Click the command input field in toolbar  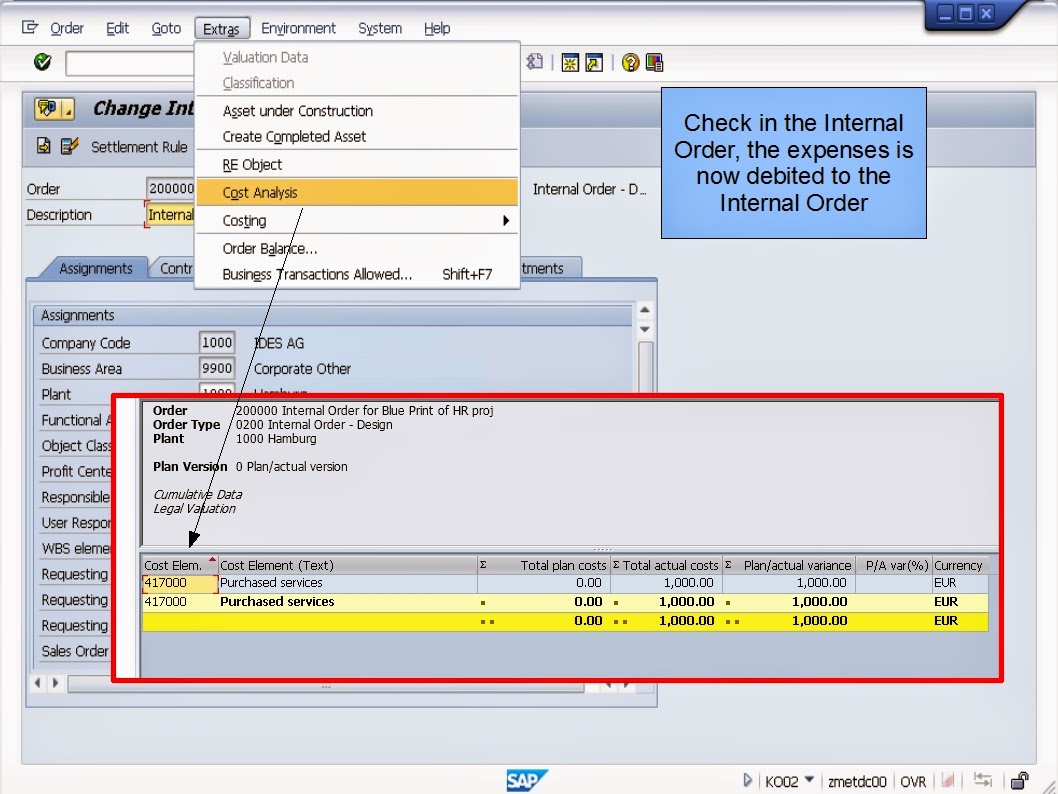(130, 63)
